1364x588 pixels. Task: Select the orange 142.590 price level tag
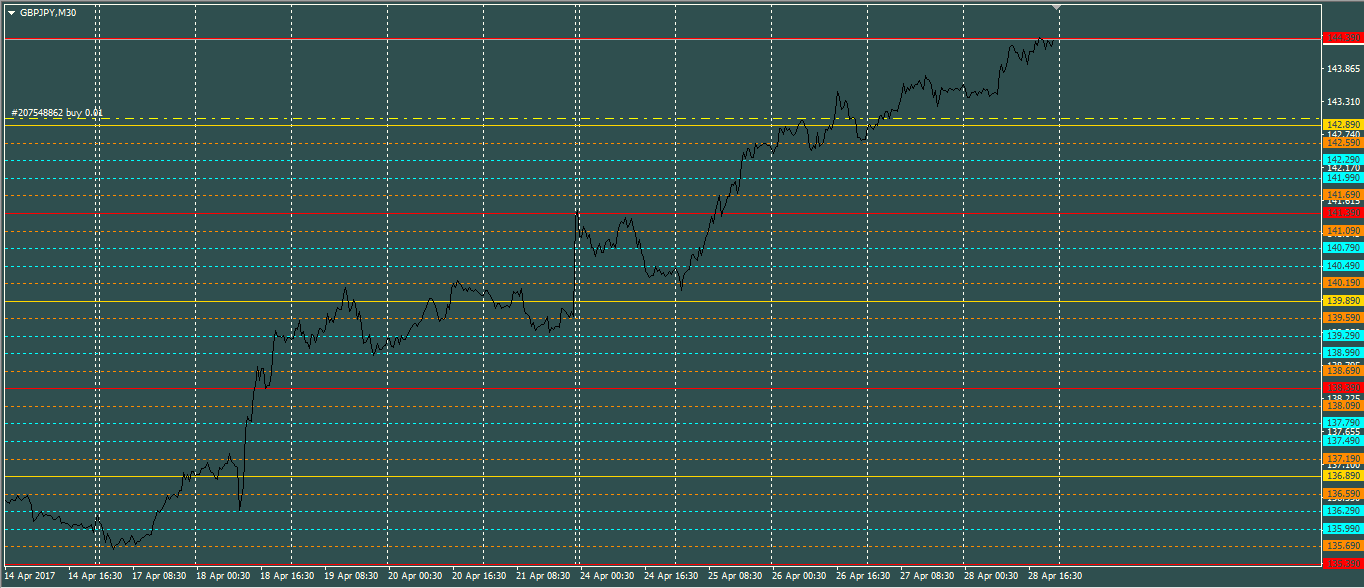click(1342, 143)
